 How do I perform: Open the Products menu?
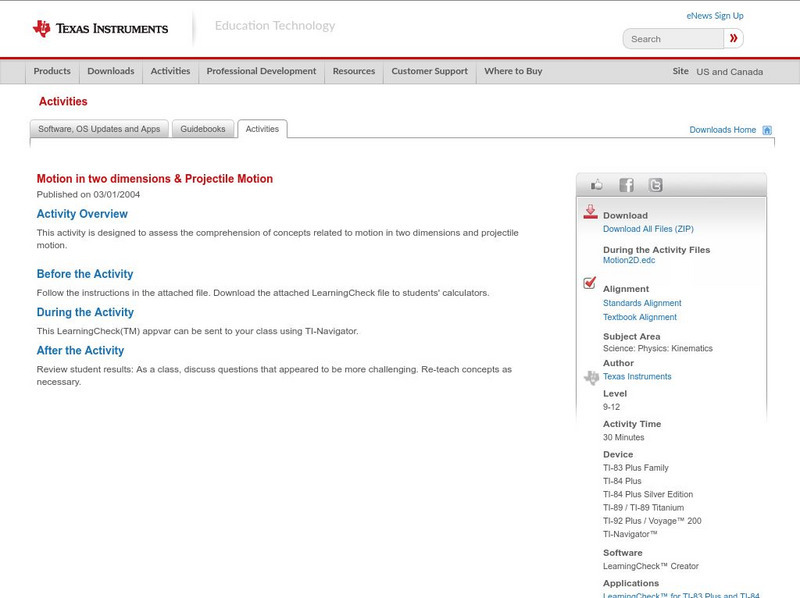pos(52,71)
